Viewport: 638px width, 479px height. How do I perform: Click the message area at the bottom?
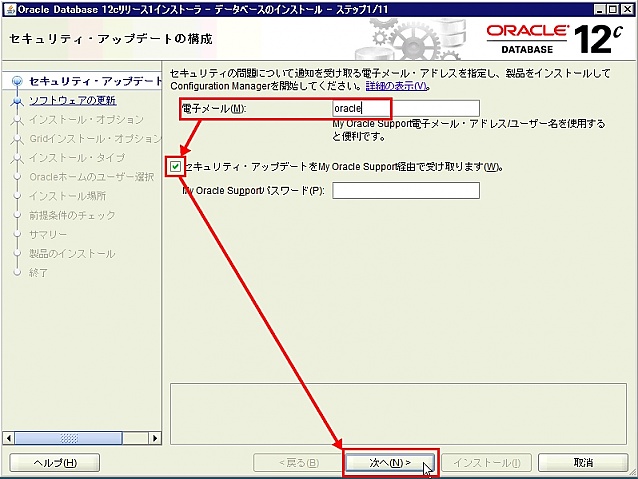398,414
